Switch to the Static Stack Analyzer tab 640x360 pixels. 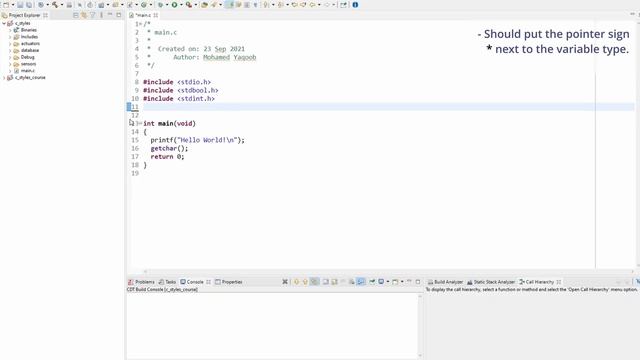pos(490,282)
